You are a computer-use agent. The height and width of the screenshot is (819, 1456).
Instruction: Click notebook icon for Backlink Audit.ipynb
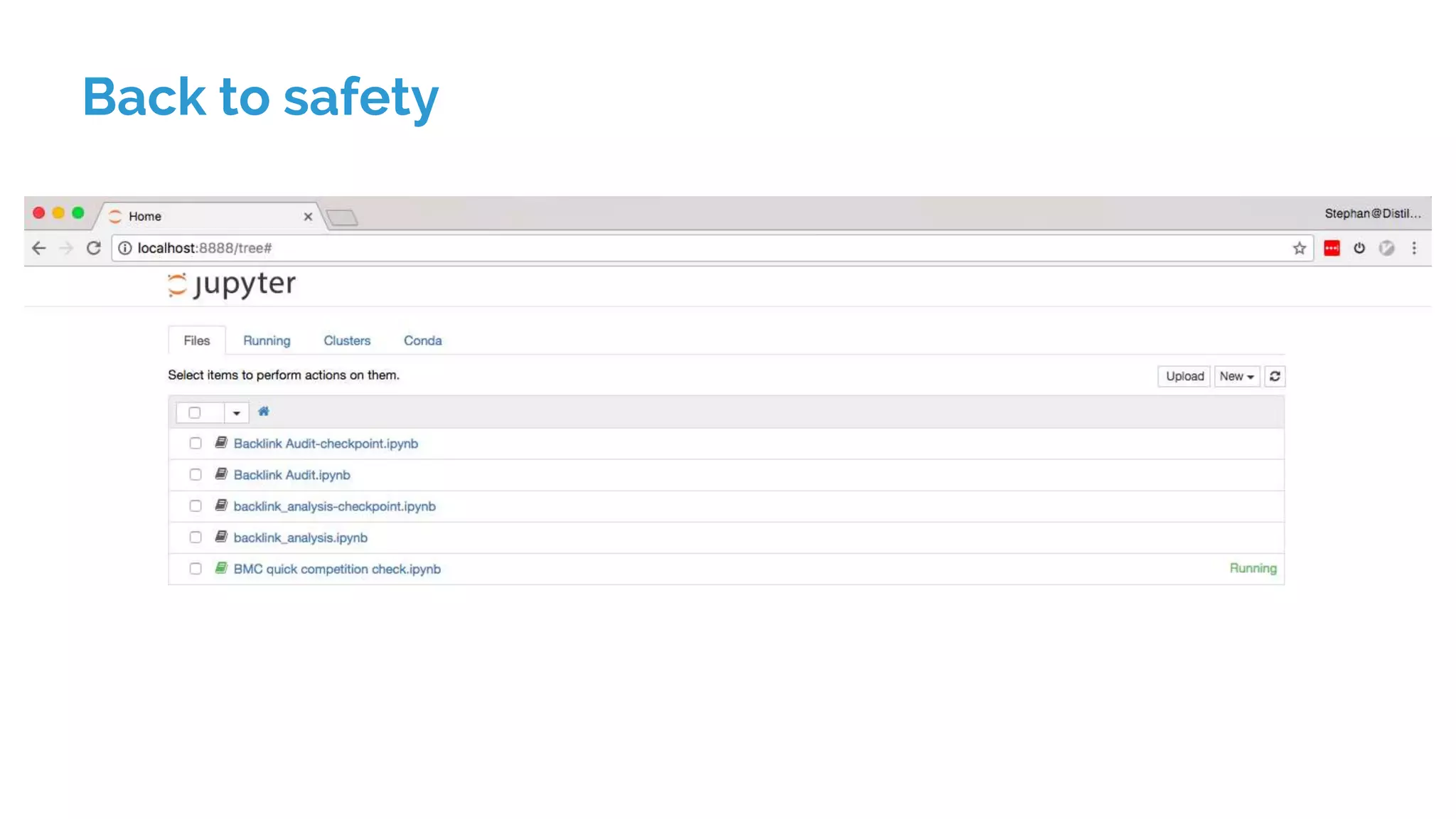[221, 474]
